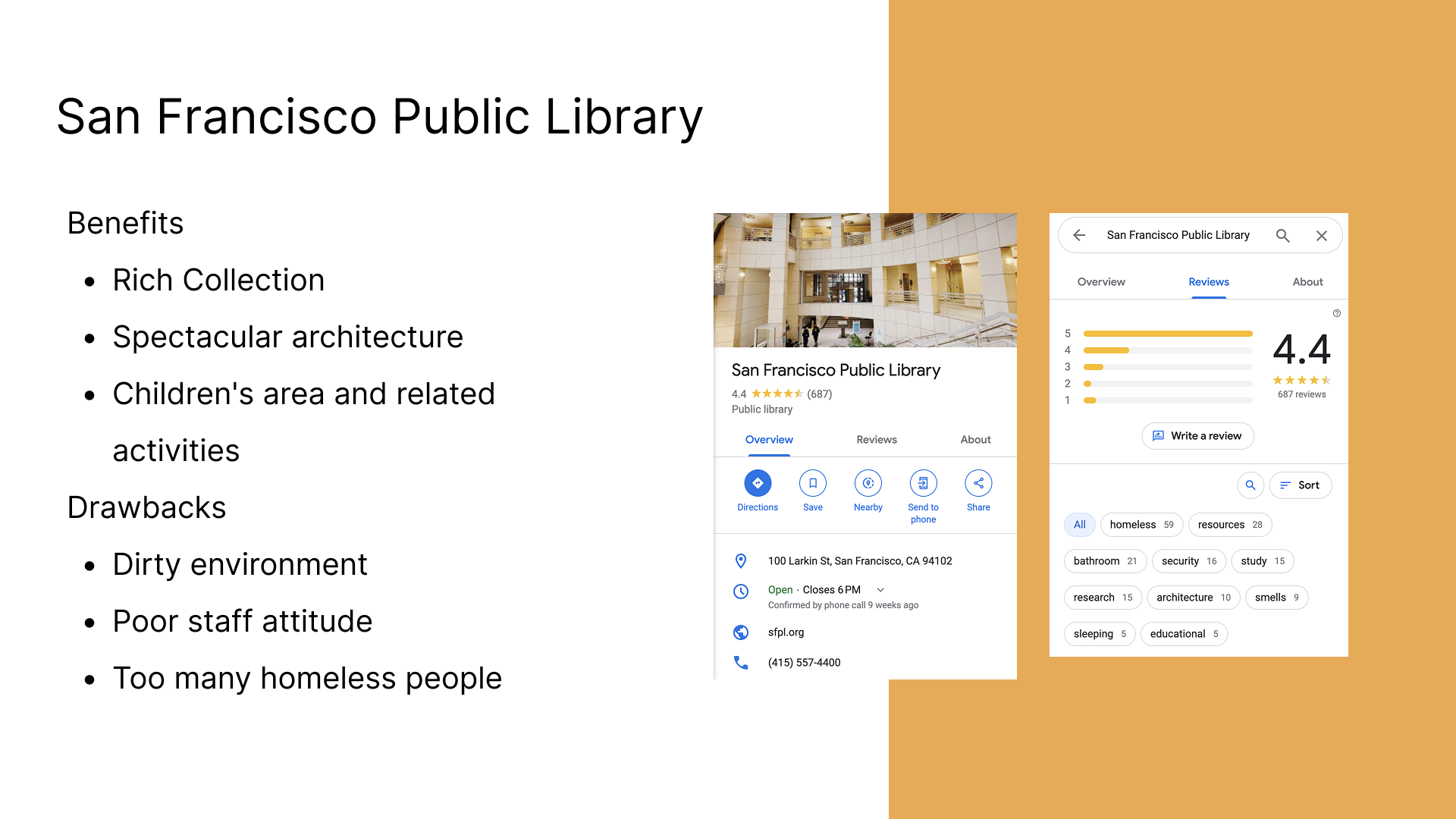This screenshot has width=1456, height=819.
Task: Click the location pin icon by address
Action: point(741,561)
